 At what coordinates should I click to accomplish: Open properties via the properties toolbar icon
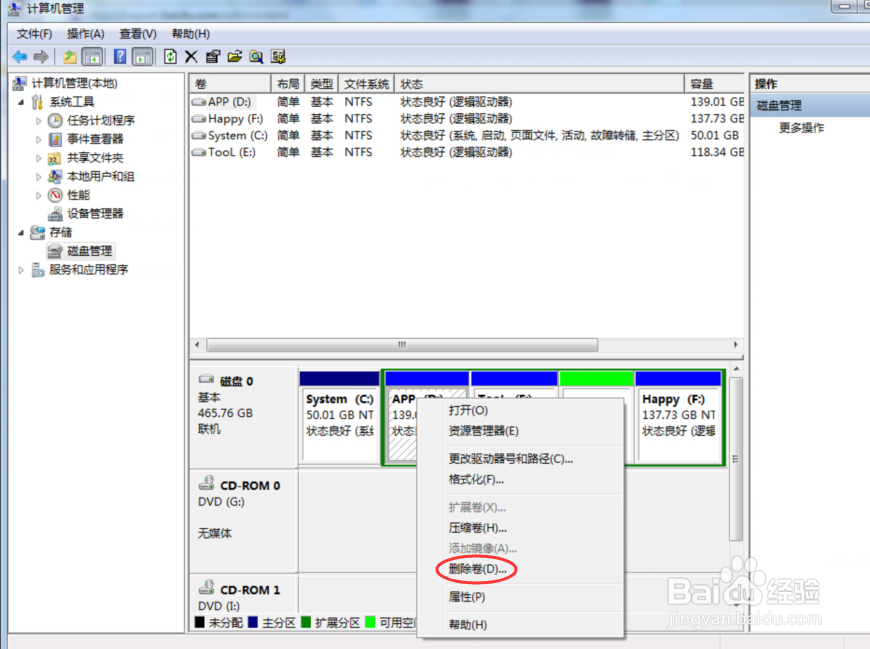[212, 56]
